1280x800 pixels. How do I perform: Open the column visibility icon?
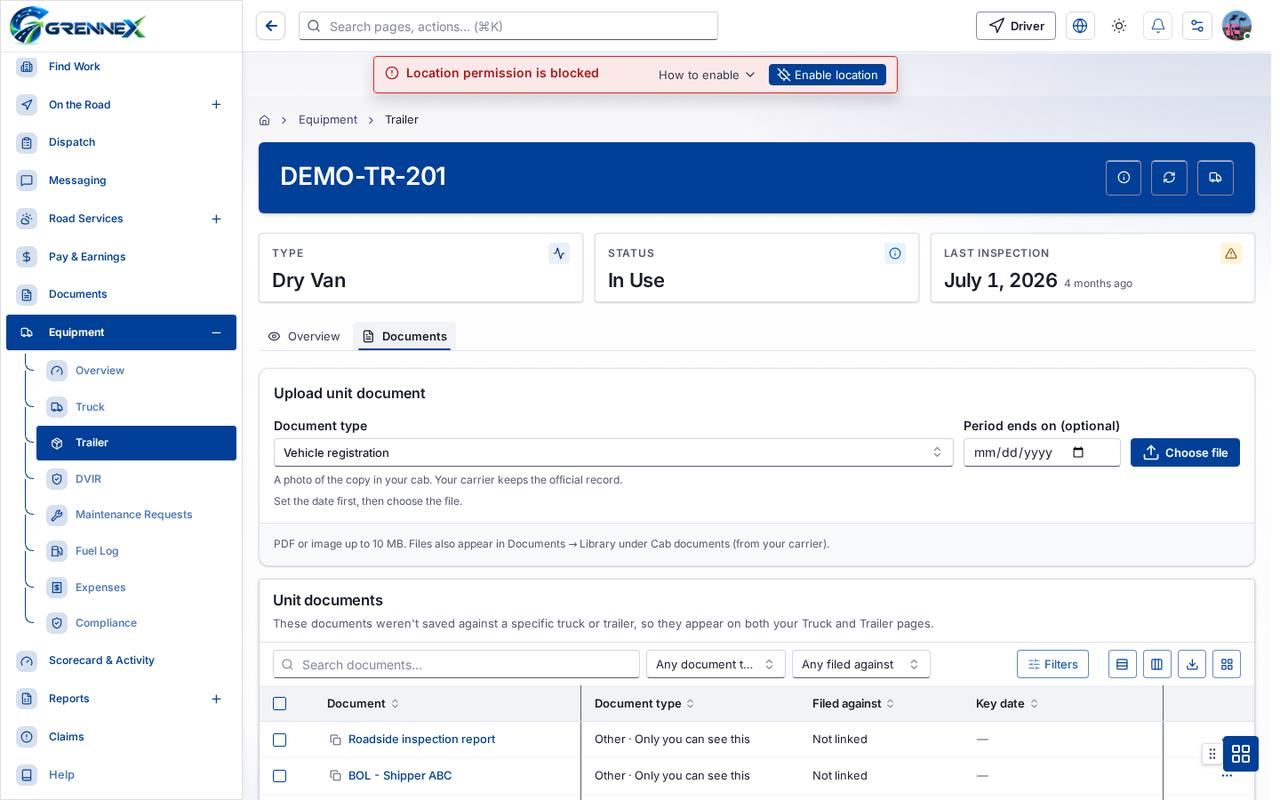(x=1157, y=664)
